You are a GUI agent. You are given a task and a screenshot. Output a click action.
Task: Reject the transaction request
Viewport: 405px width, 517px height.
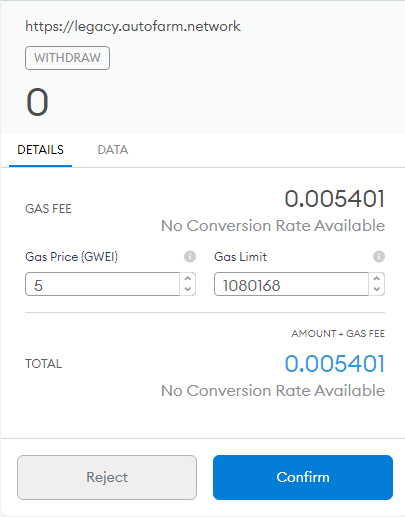(x=107, y=477)
